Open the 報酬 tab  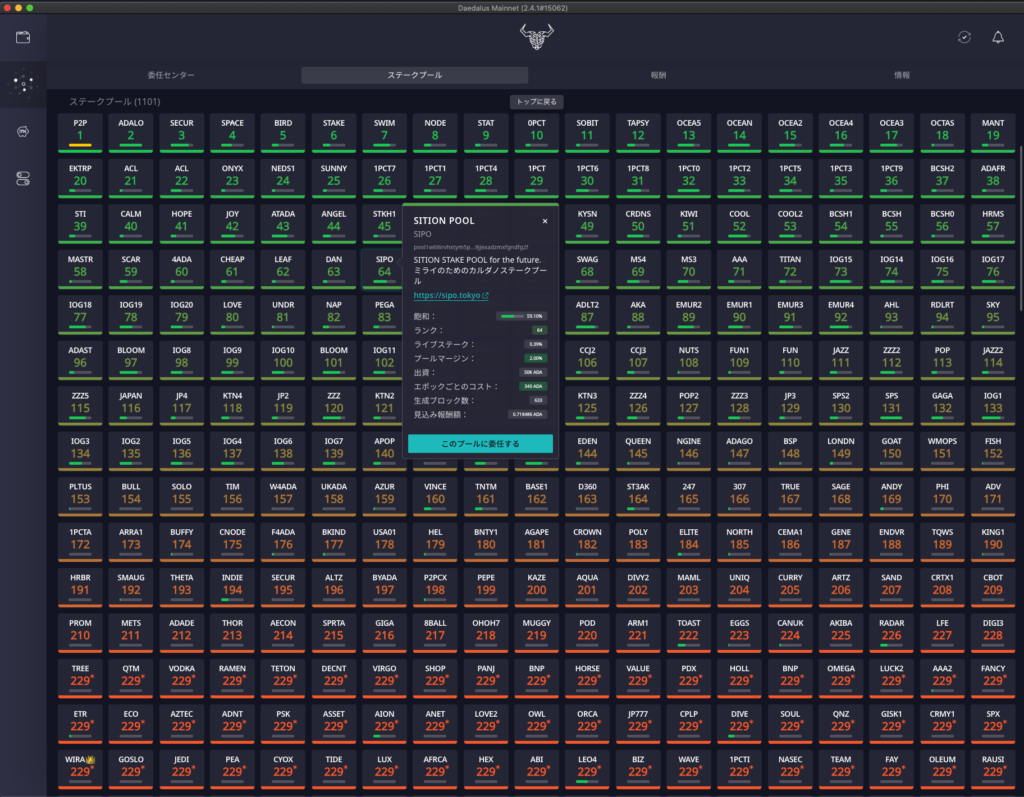(658, 75)
